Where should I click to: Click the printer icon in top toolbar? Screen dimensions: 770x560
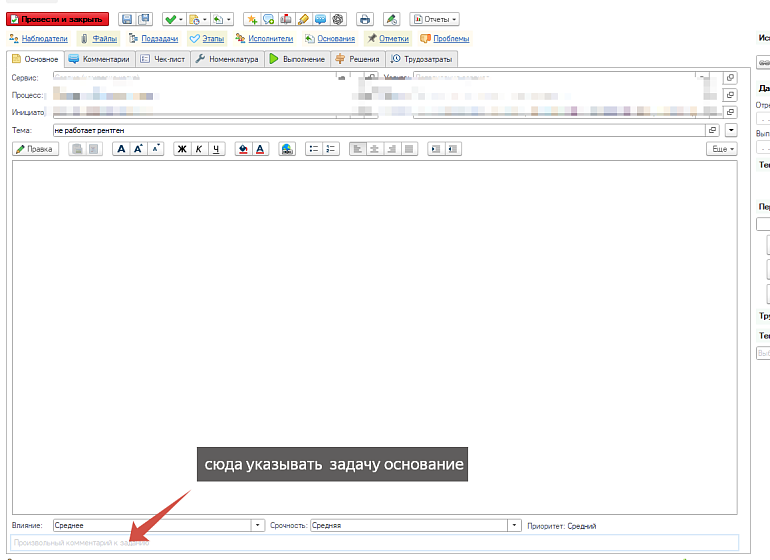pyautogui.click(x=364, y=19)
